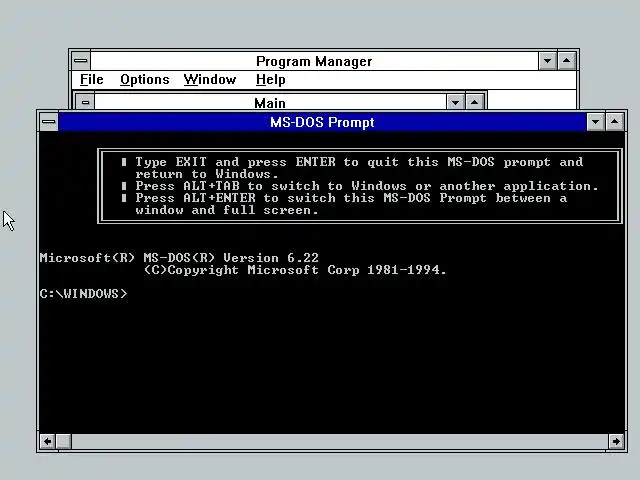Click the Main group window title bar
The width and height of the screenshot is (640, 480).
(270, 102)
